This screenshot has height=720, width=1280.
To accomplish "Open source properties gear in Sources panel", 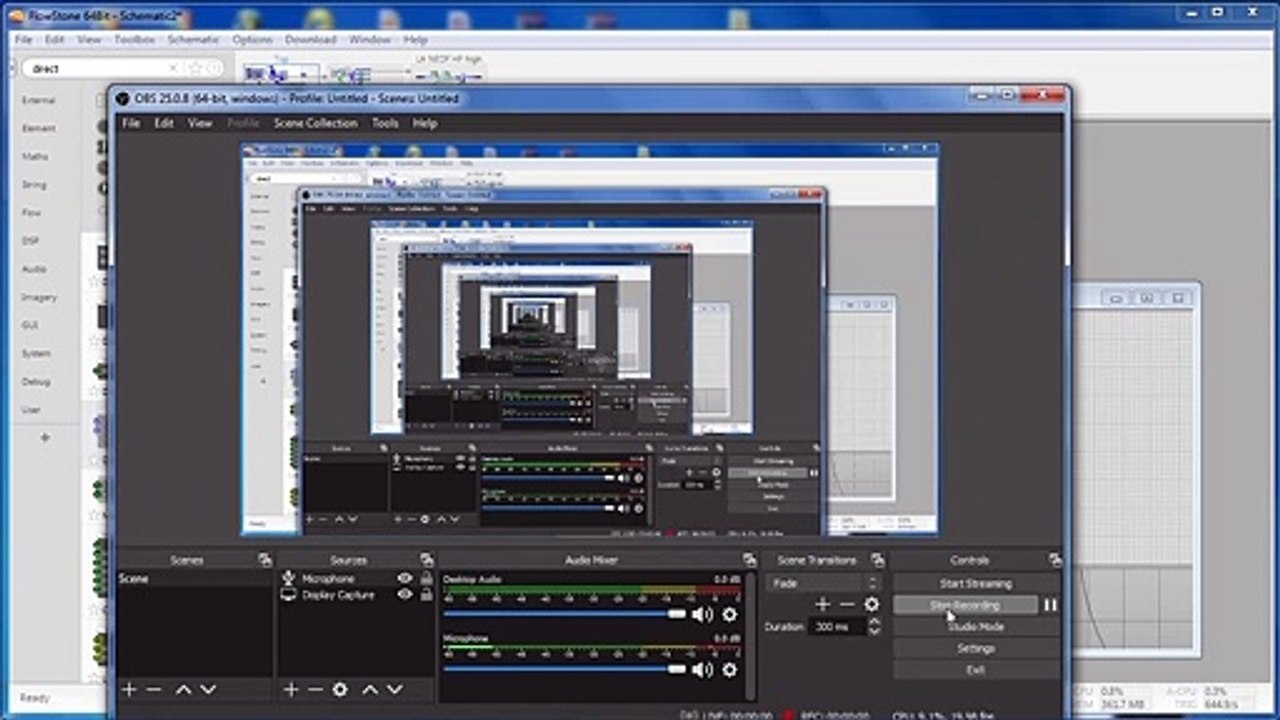I will (340, 689).
